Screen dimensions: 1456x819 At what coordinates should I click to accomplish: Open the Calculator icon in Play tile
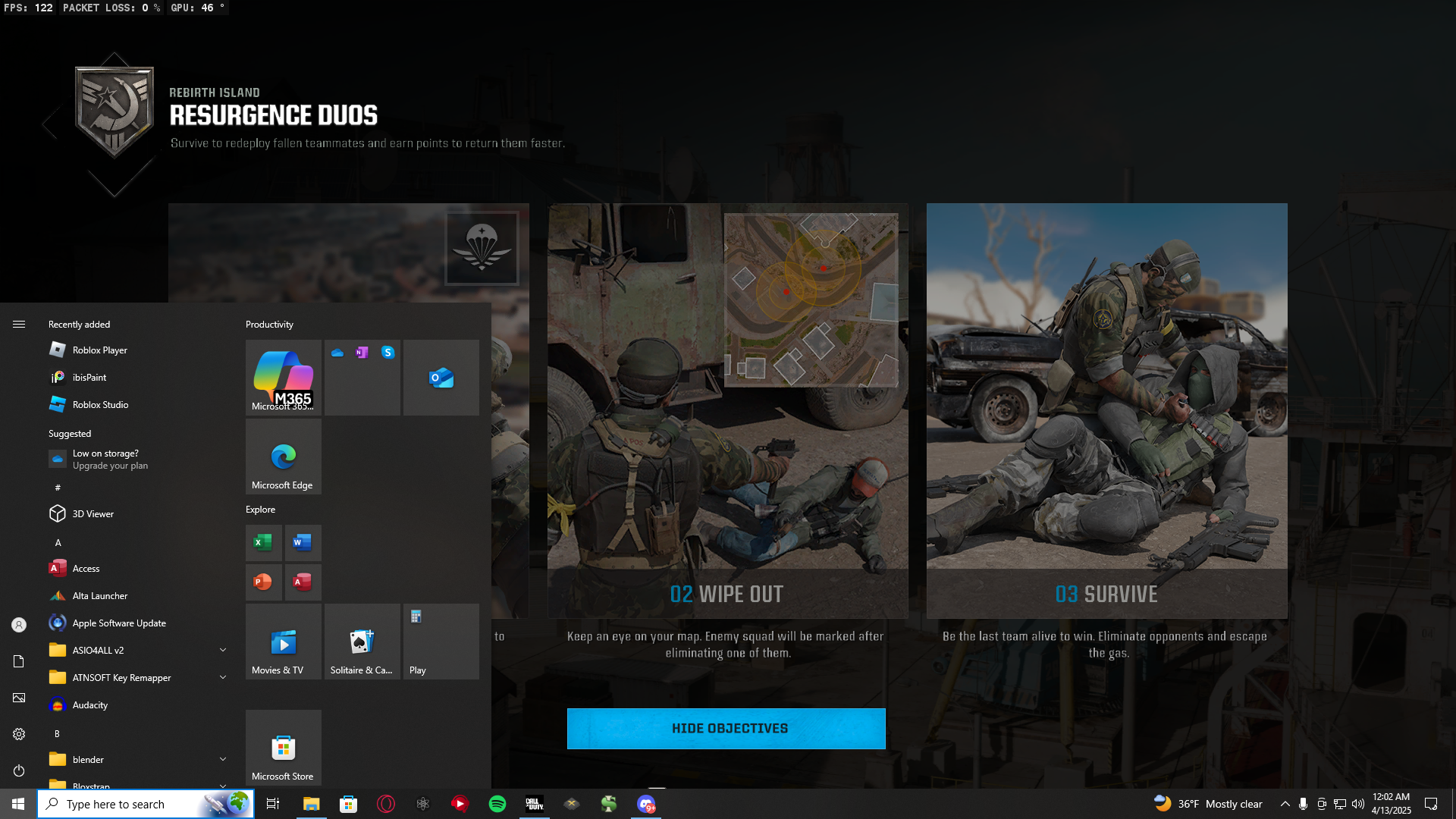pyautogui.click(x=416, y=617)
